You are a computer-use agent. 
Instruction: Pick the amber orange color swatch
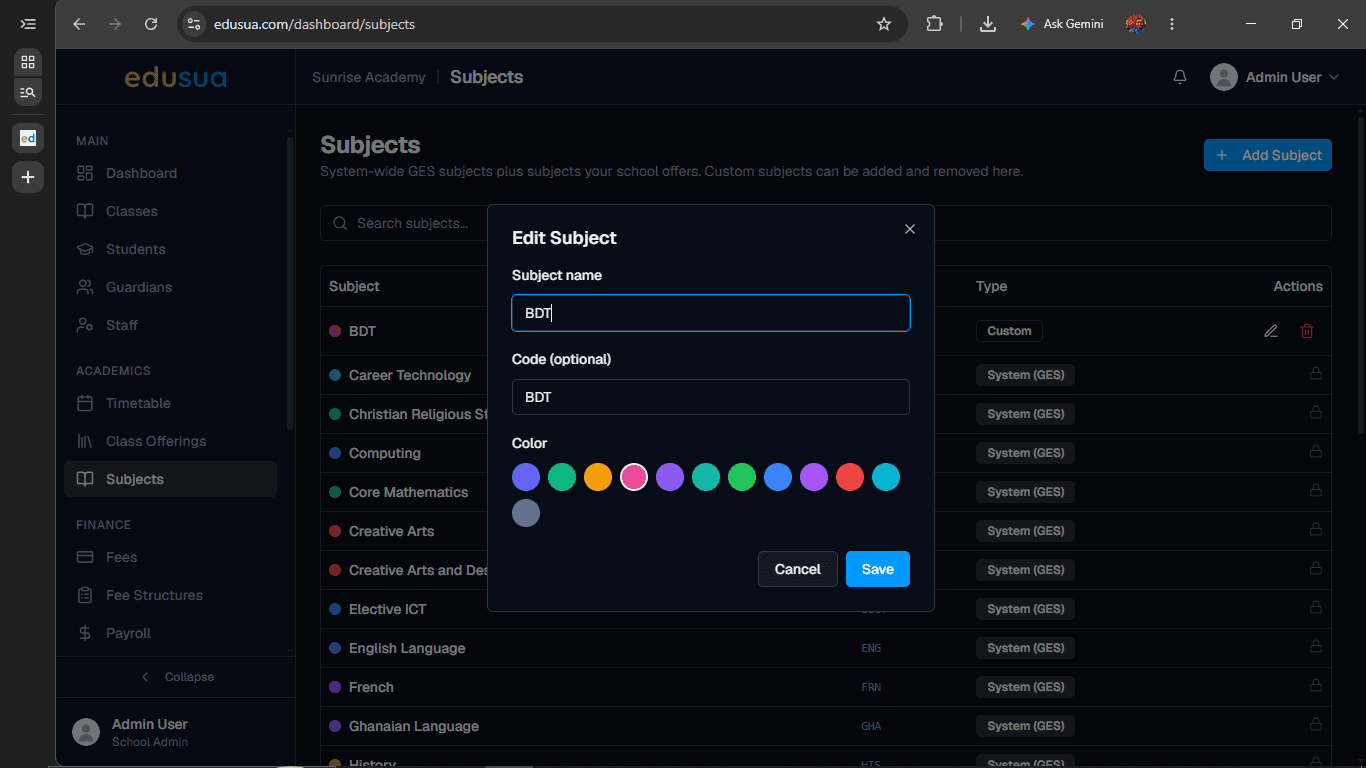click(598, 477)
